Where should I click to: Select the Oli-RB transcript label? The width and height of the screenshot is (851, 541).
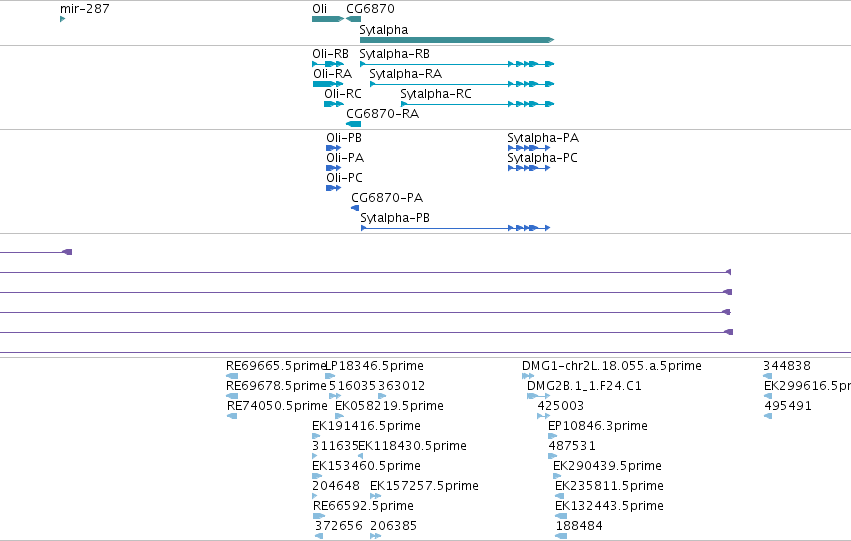330,54
